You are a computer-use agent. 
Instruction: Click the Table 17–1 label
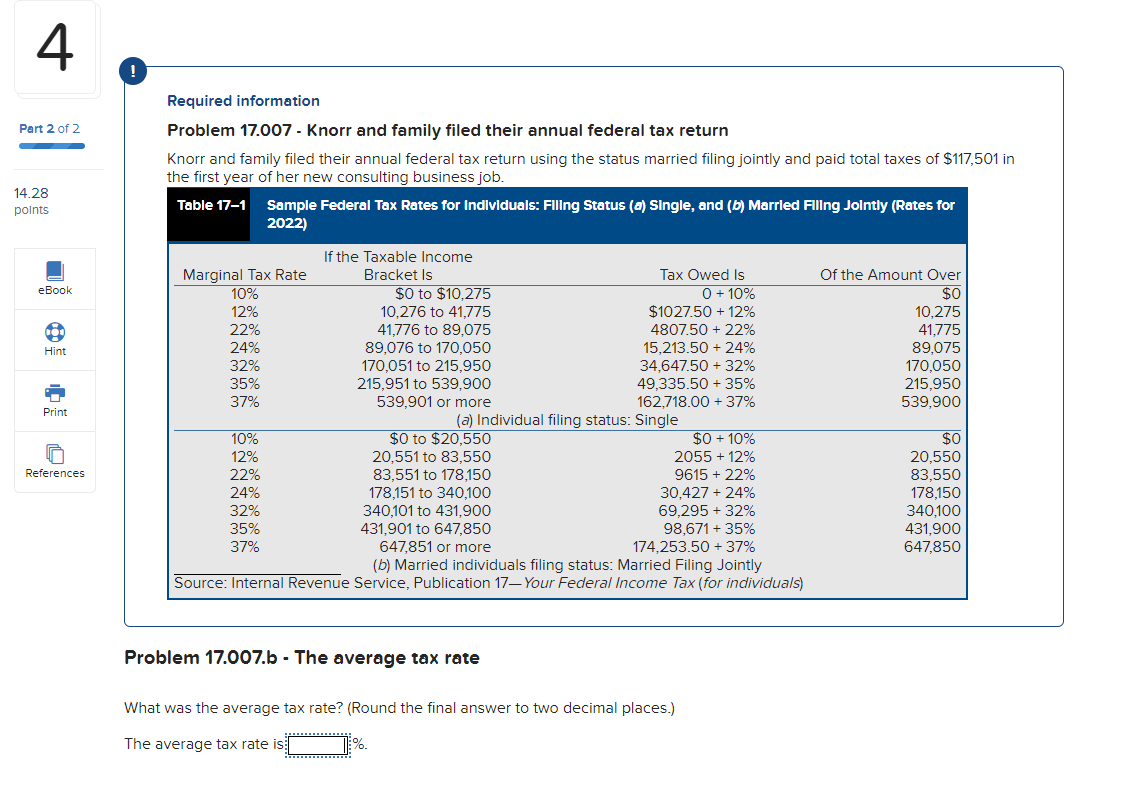click(x=211, y=206)
